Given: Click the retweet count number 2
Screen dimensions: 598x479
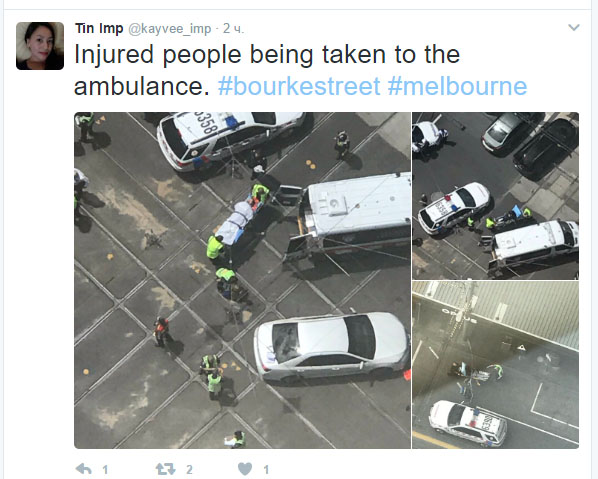Looking at the screenshot, I should coord(189,469).
